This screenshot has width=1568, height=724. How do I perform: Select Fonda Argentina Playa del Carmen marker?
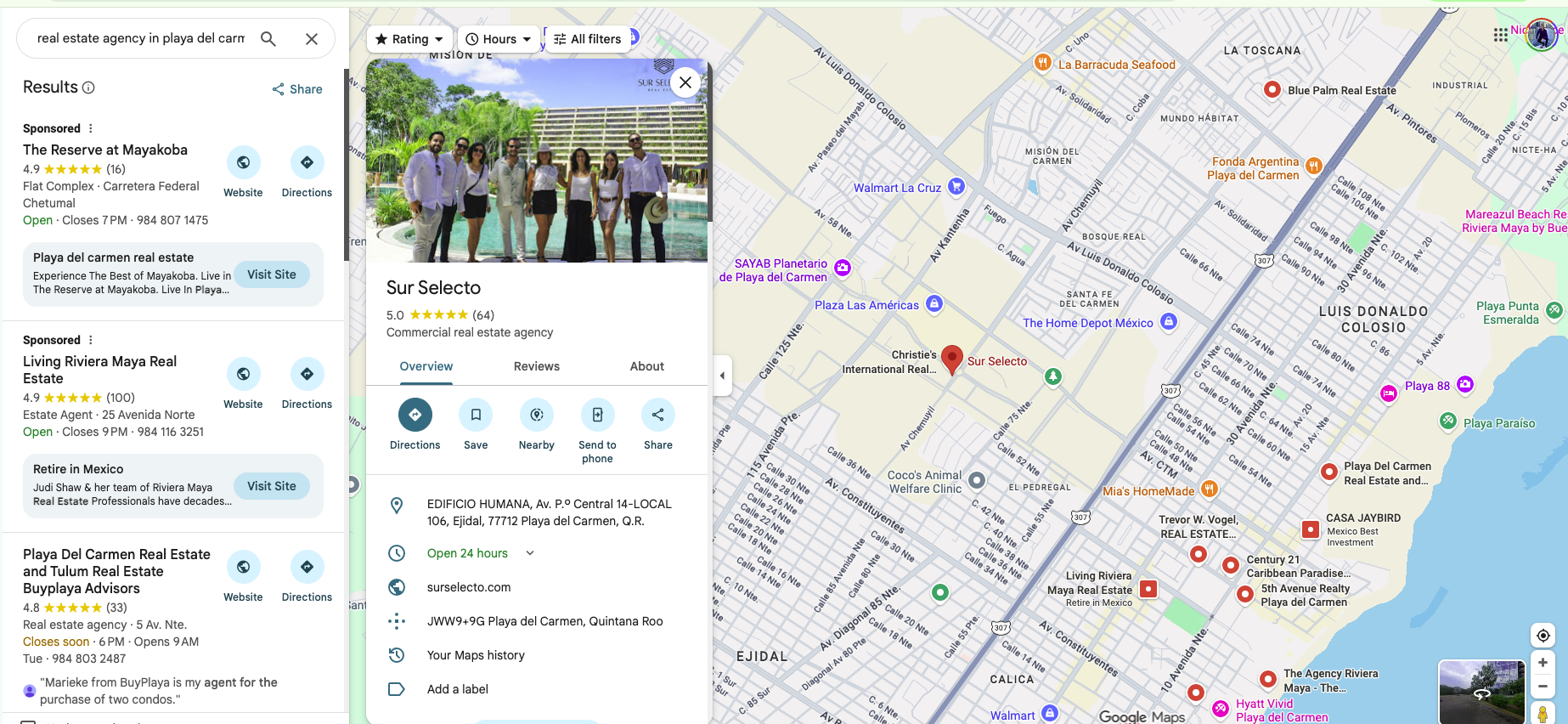click(x=1313, y=166)
